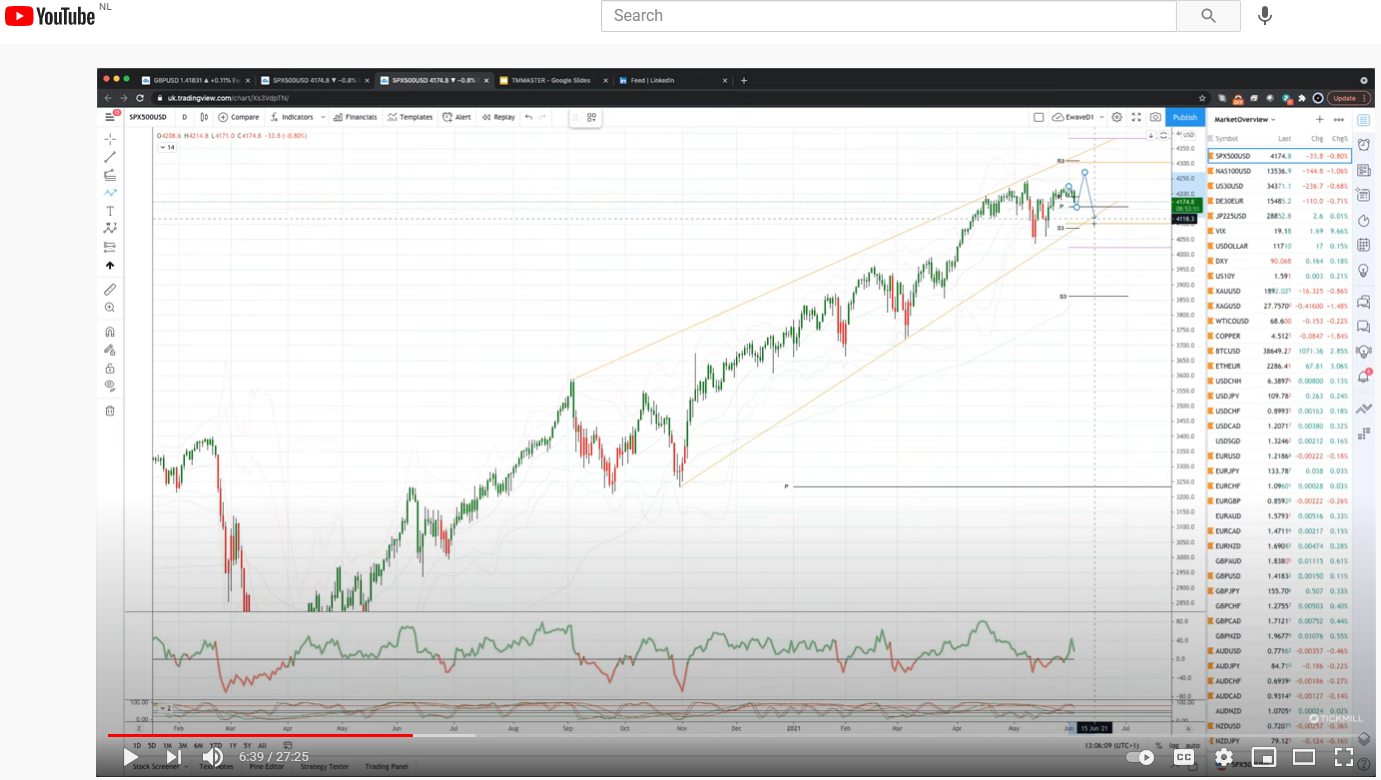
Task: Open watchlist more options menu
Action: pos(1338,119)
